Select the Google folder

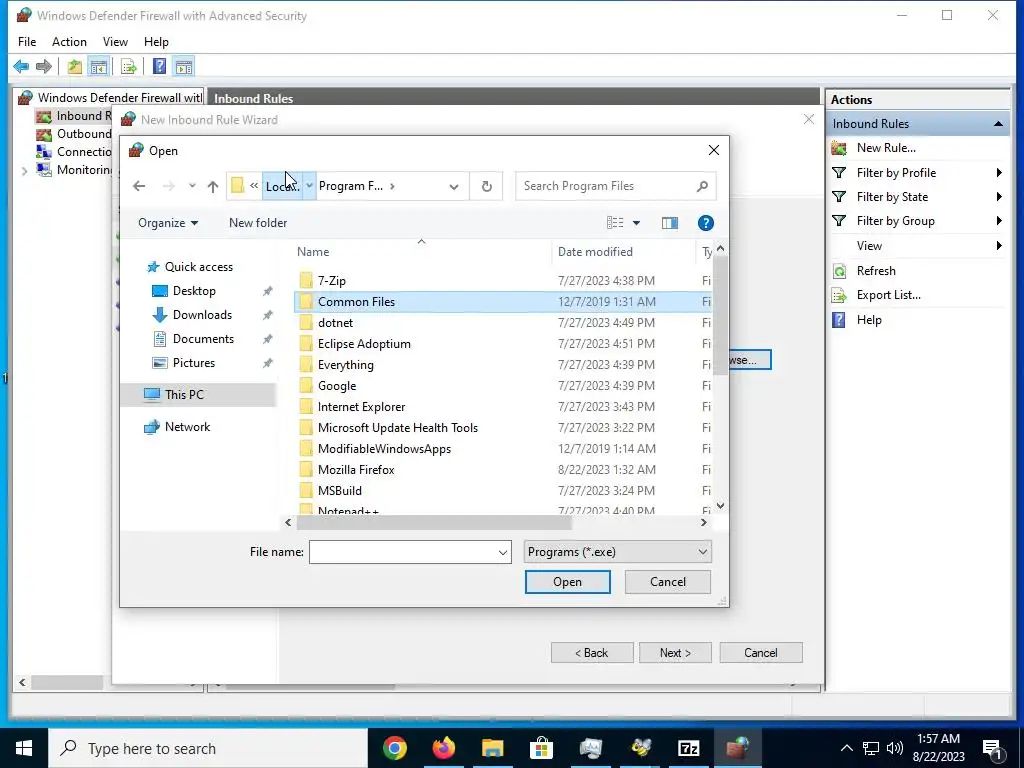coord(337,385)
